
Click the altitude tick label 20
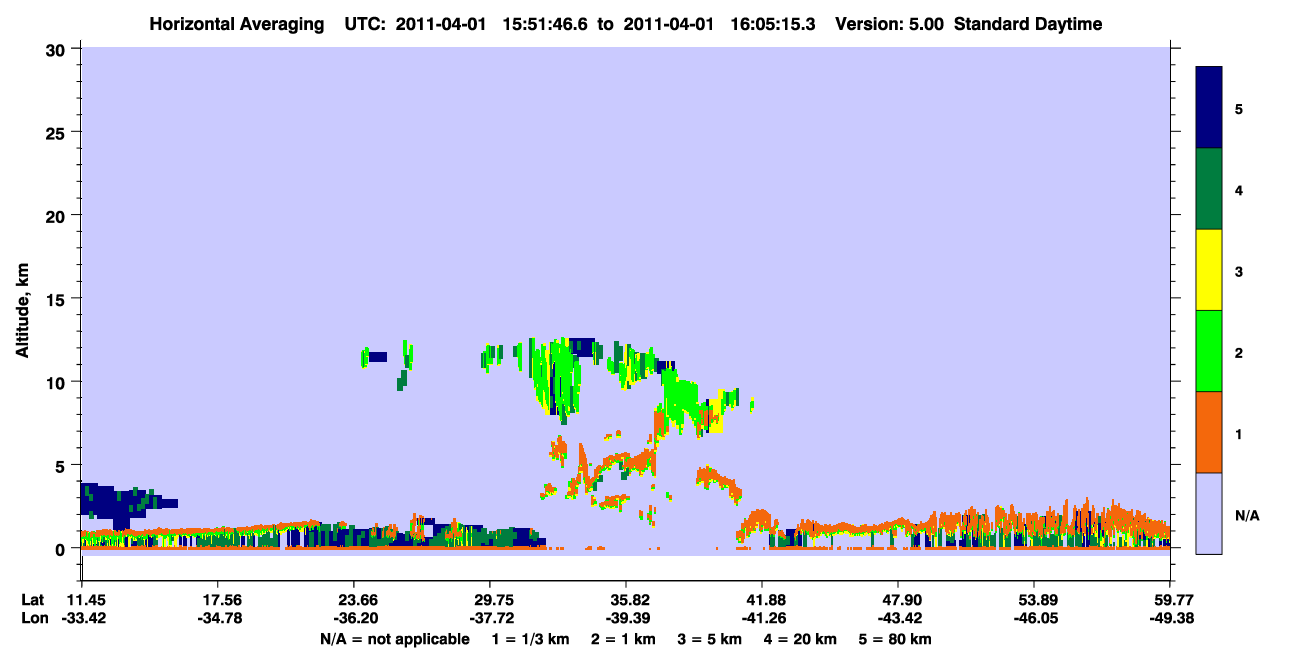click(x=58, y=215)
